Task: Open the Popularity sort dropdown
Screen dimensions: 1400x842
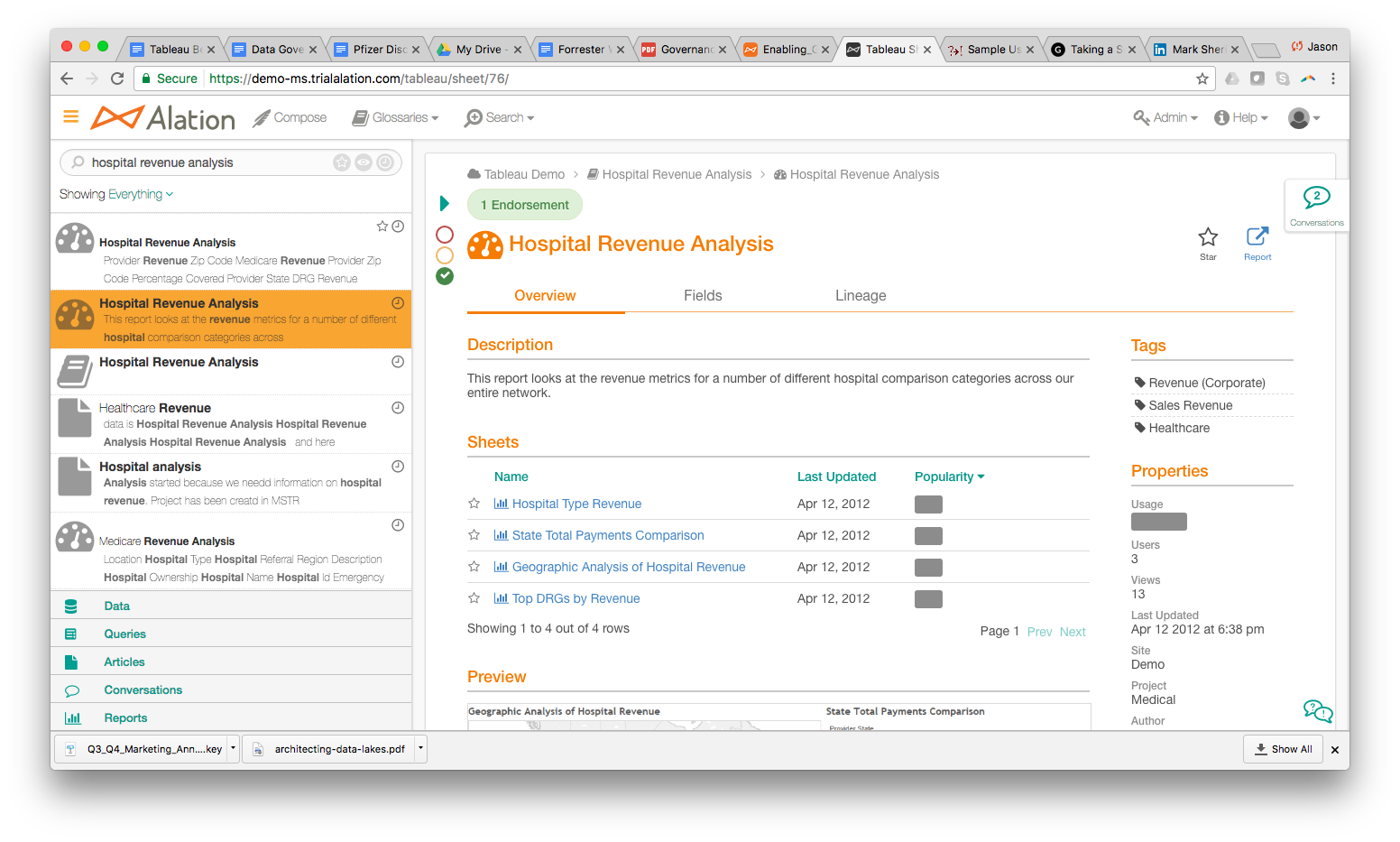Action: tap(949, 477)
